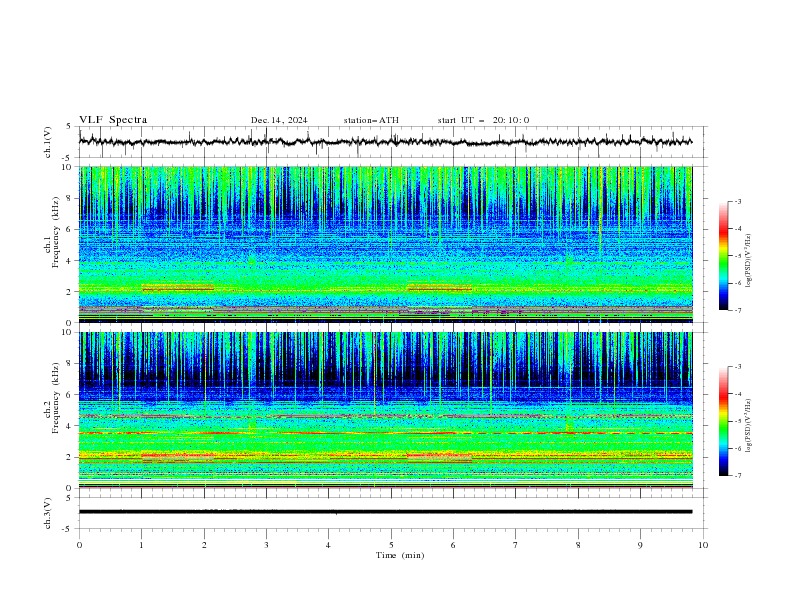792x612 pixels.
Task: Click the ch.2 spectrogram color bar
Action: tap(723, 421)
